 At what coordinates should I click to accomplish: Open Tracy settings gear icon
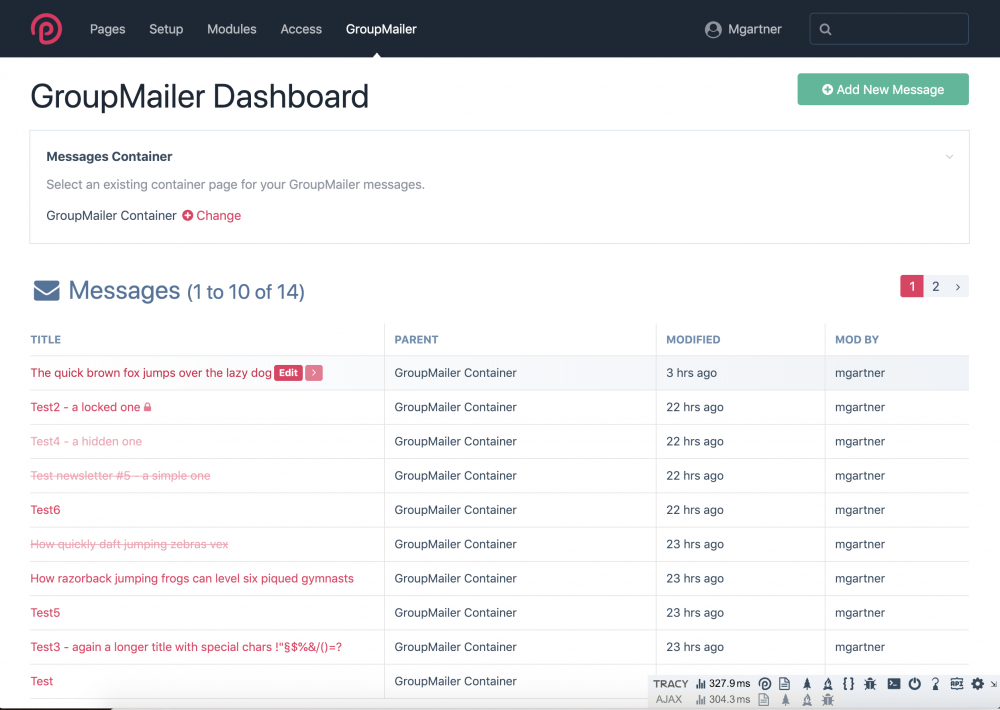(977, 684)
